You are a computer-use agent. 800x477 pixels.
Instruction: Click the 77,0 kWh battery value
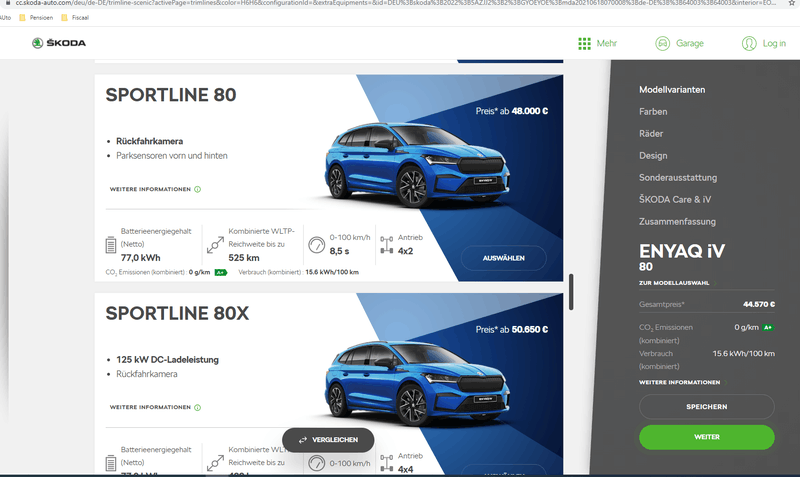click(140, 258)
